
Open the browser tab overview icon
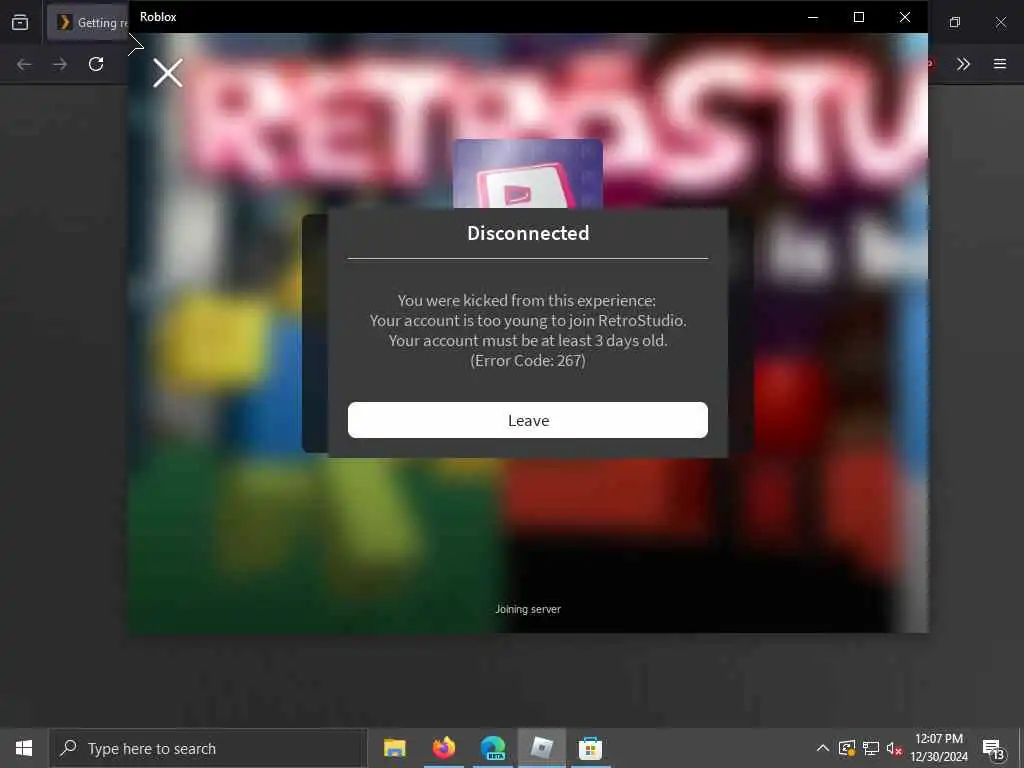[x=20, y=23]
